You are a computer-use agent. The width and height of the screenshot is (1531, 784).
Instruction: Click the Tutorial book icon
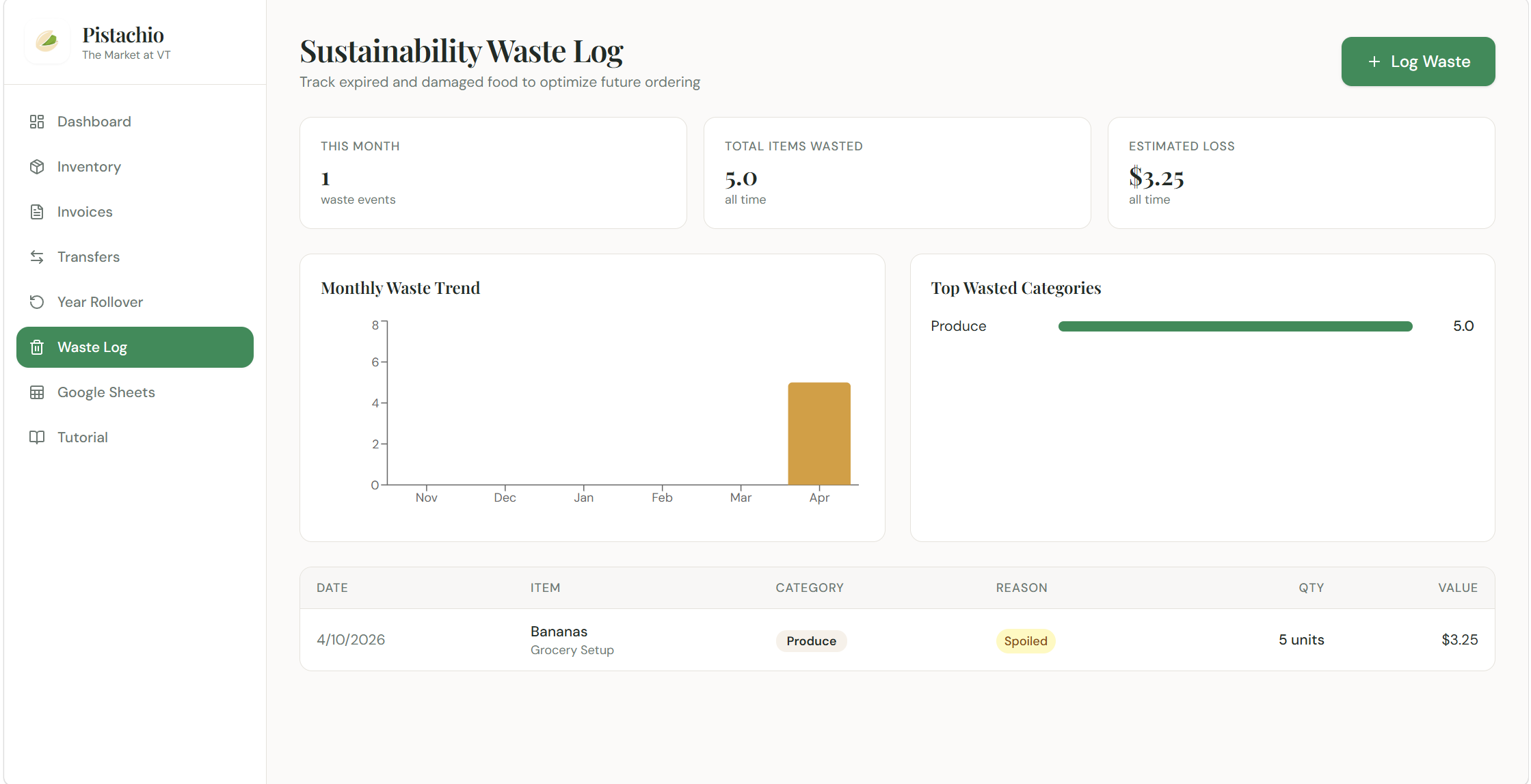tap(37, 437)
